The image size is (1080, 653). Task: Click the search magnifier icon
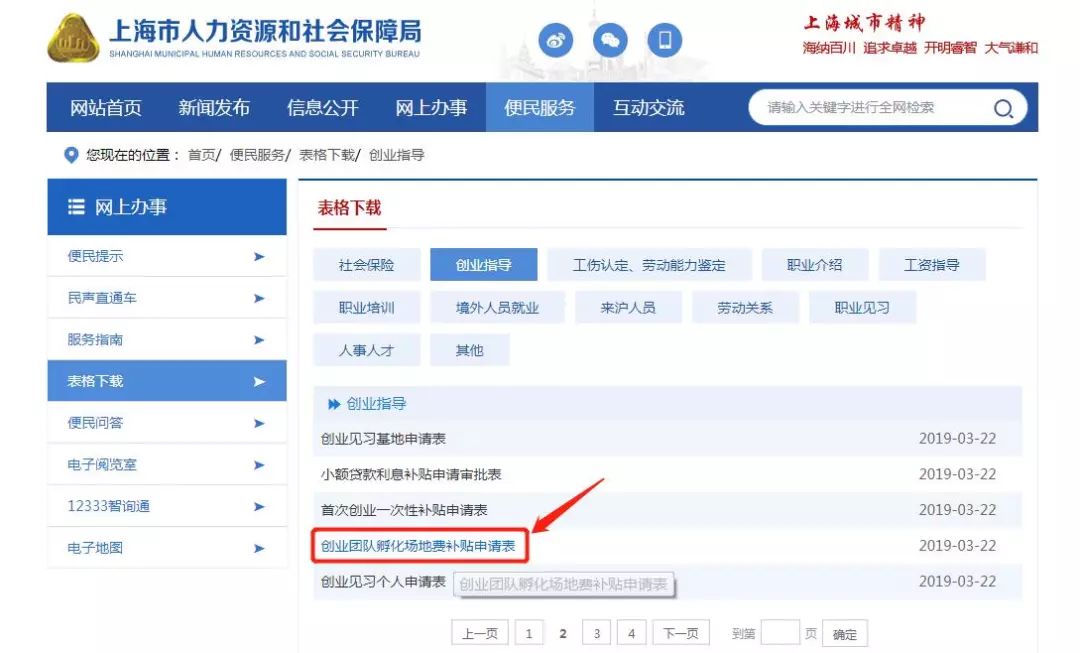1003,108
